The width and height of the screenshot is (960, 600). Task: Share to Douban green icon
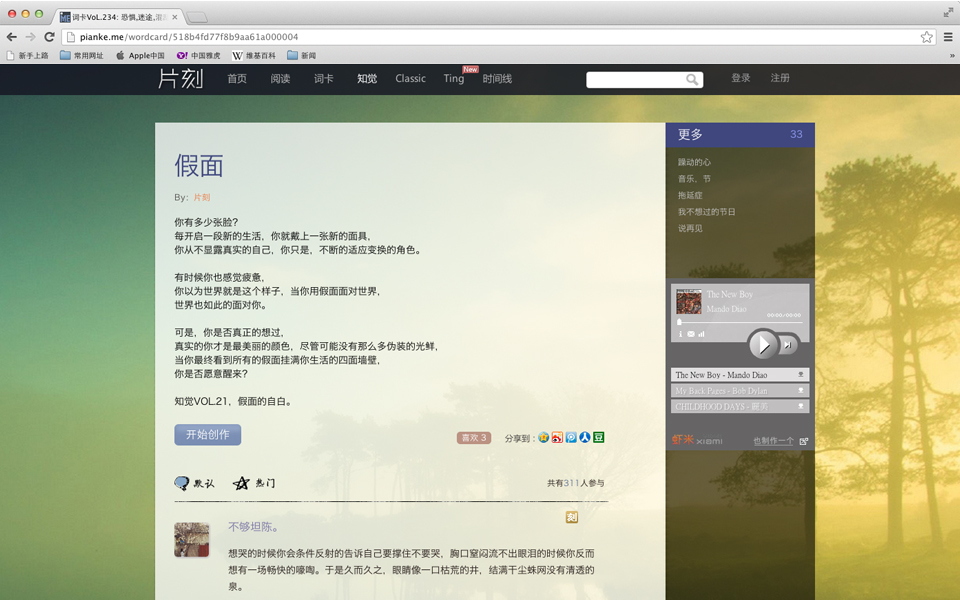coord(599,438)
